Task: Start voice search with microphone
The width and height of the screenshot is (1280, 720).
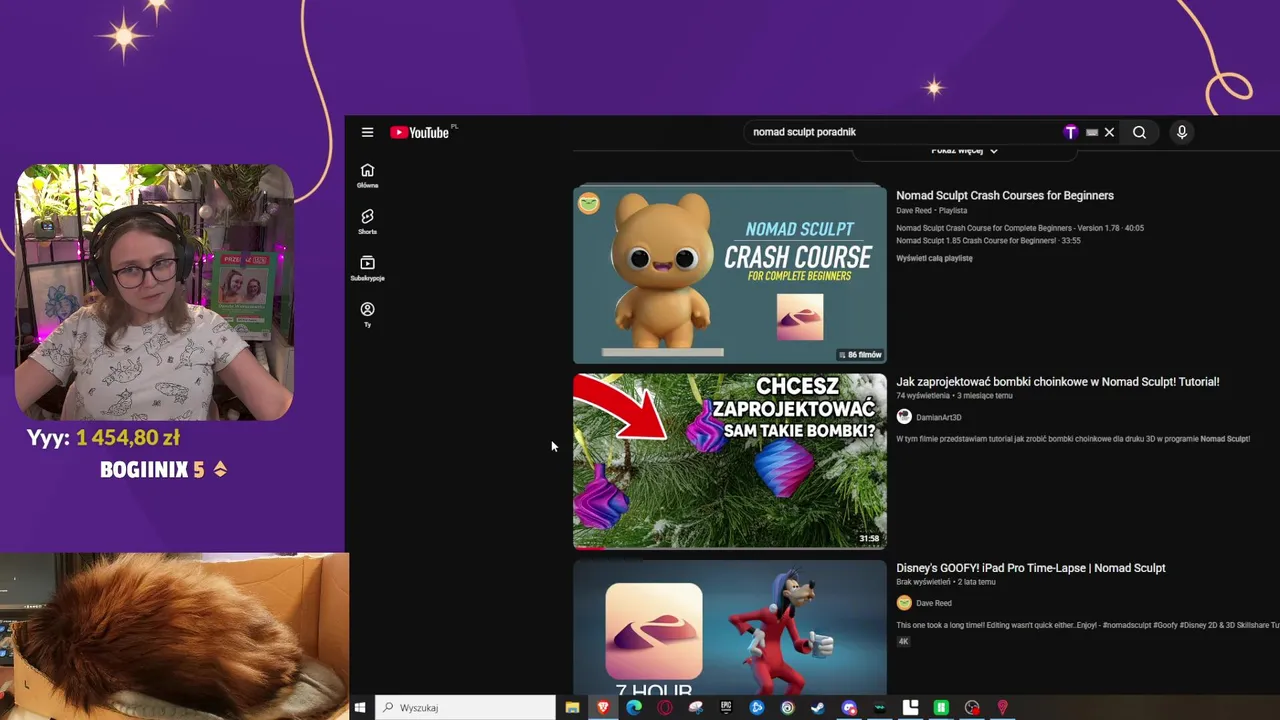Action: coord(1182,132)
